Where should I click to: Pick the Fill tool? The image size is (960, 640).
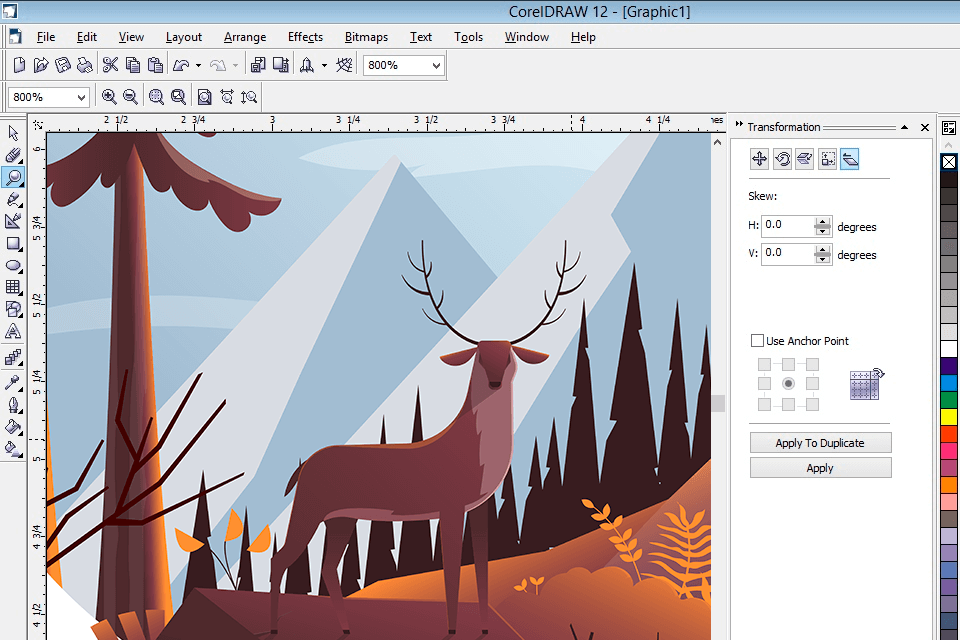(14, 424)
